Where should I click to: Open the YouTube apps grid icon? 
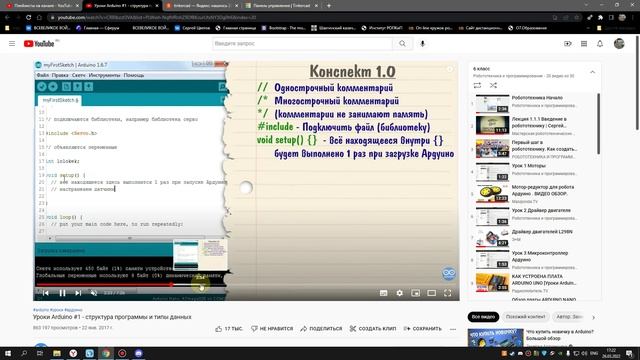tap(584, 44)
